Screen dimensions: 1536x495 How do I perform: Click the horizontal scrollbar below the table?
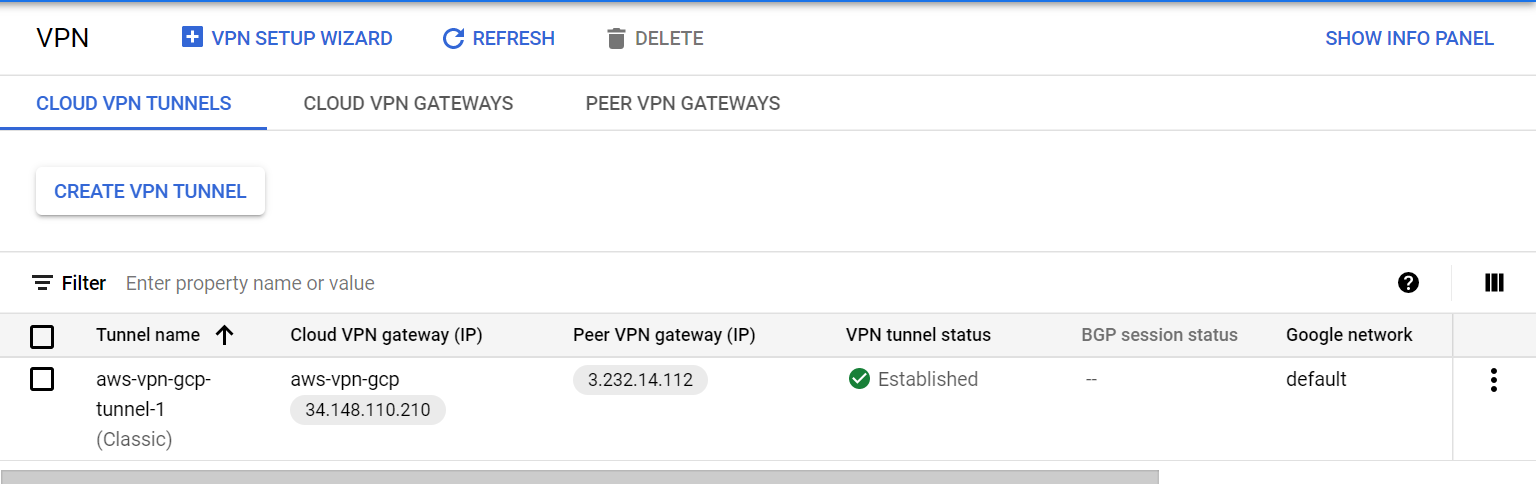[x=580, y=477]
